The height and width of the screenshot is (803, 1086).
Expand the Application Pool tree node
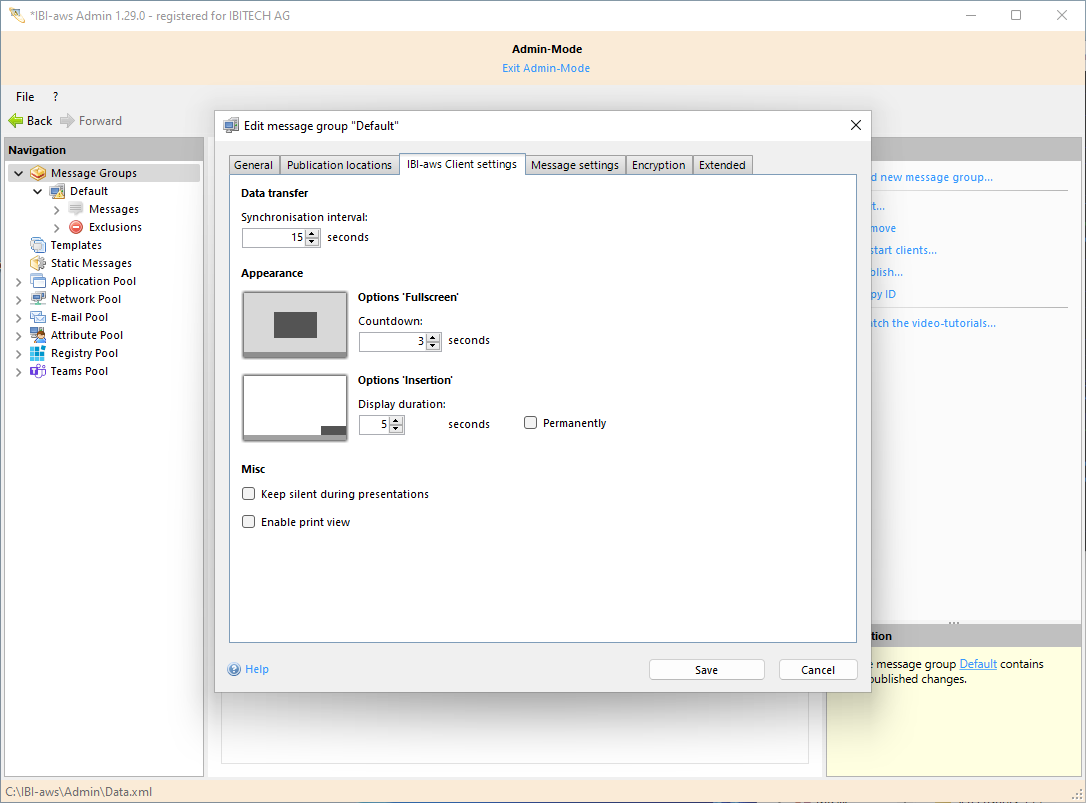tap(19, 282)
